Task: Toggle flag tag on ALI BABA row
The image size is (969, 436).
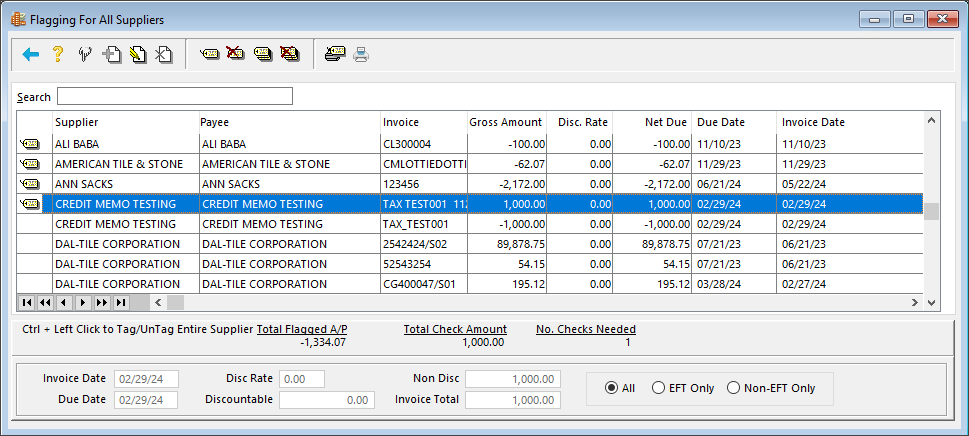Action: click(29, 144)
